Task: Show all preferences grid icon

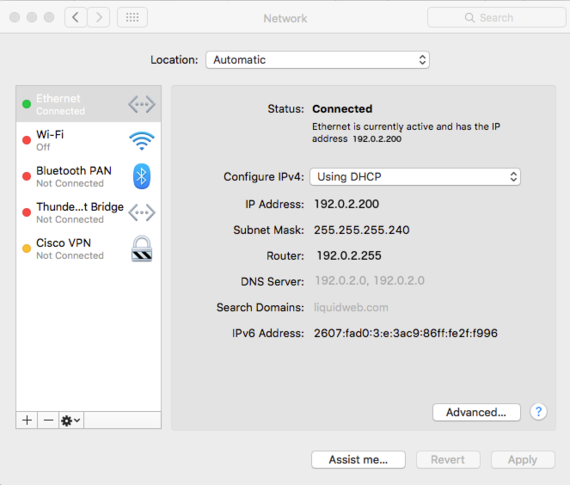Action: coord(132,17)
